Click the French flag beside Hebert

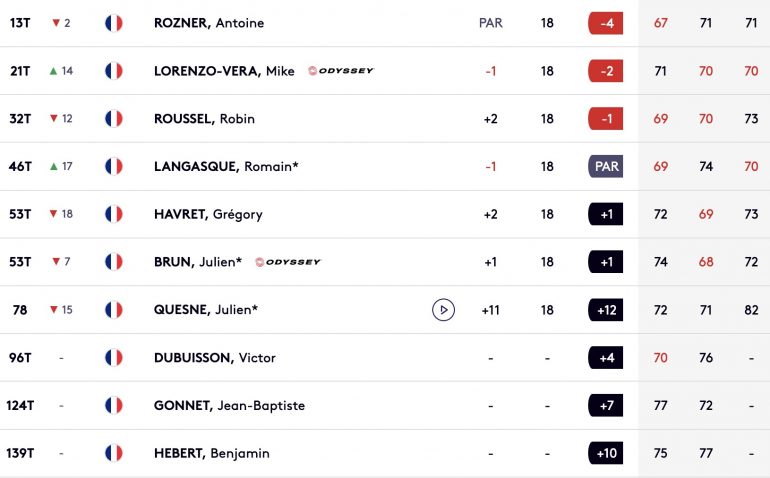point(113,453)
